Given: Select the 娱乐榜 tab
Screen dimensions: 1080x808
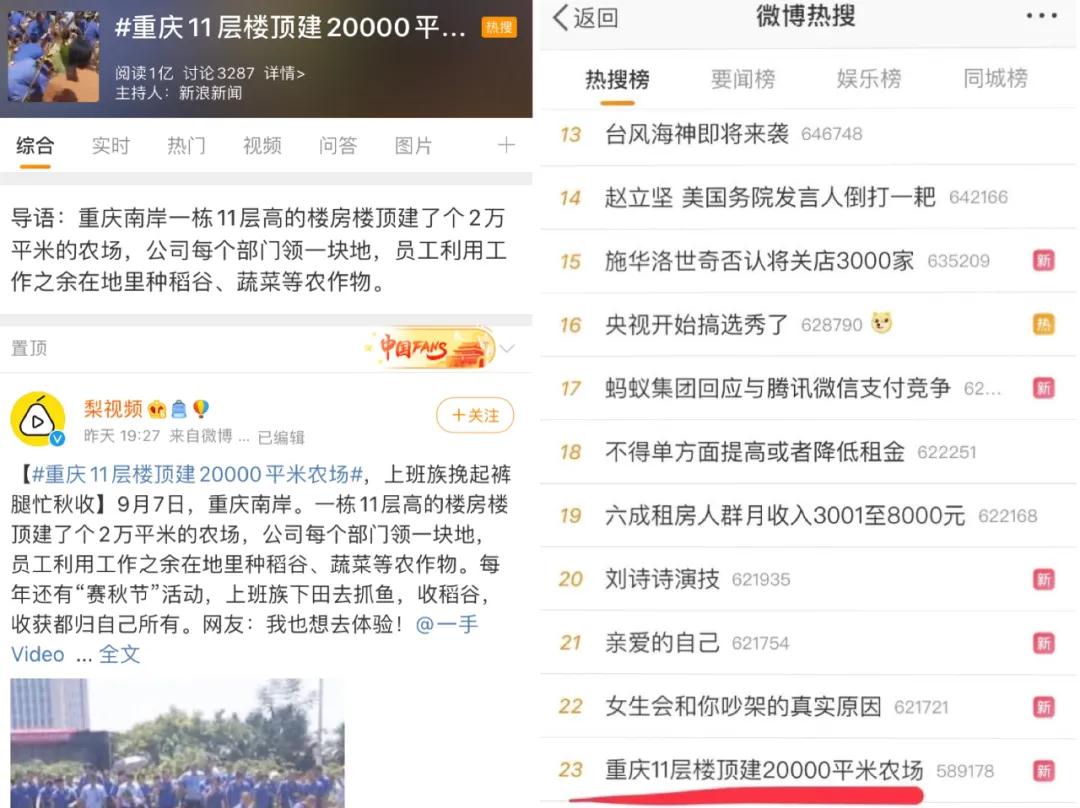Looking at the screenshot, I should click(868, 79).
